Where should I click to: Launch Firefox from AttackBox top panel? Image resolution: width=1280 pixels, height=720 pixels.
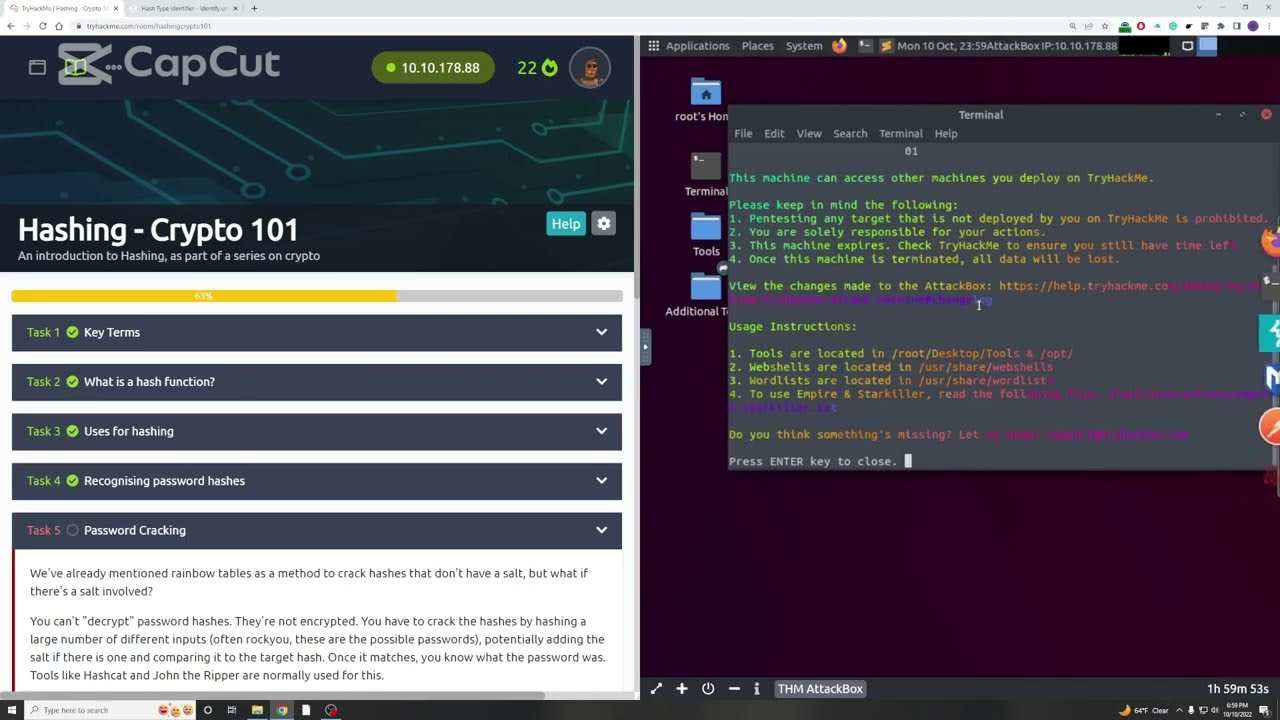click(x=839, y=46)
